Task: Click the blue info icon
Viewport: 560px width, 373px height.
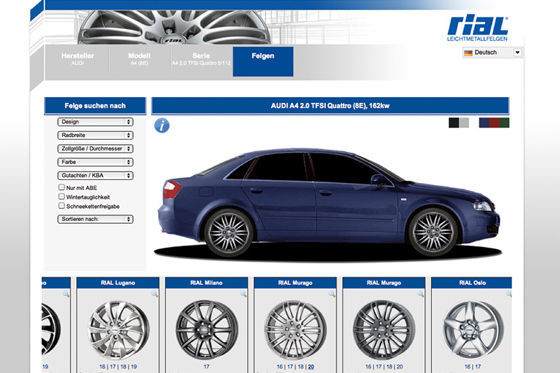Action: pyautogui.click(x=162, y=125)
